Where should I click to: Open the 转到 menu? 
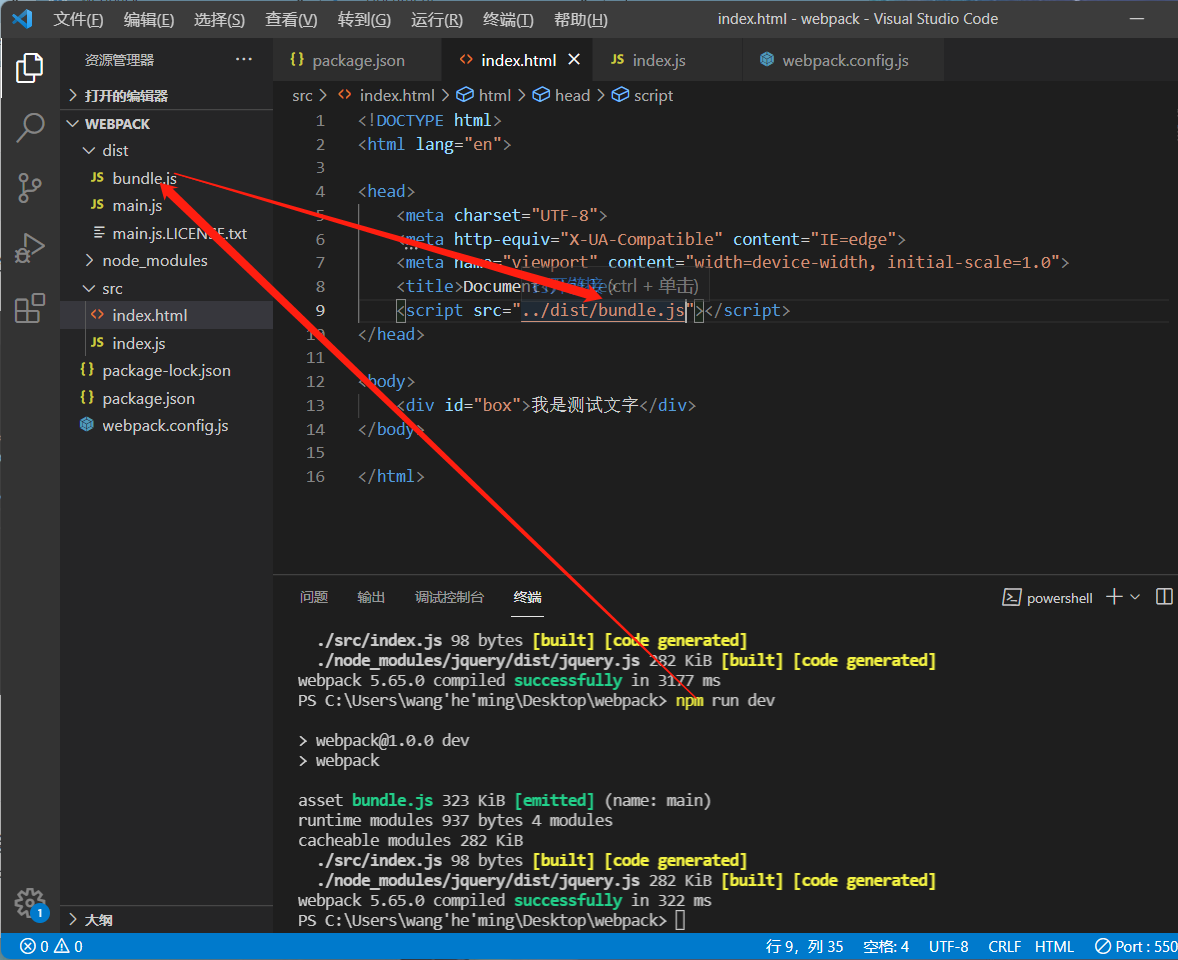364,20
